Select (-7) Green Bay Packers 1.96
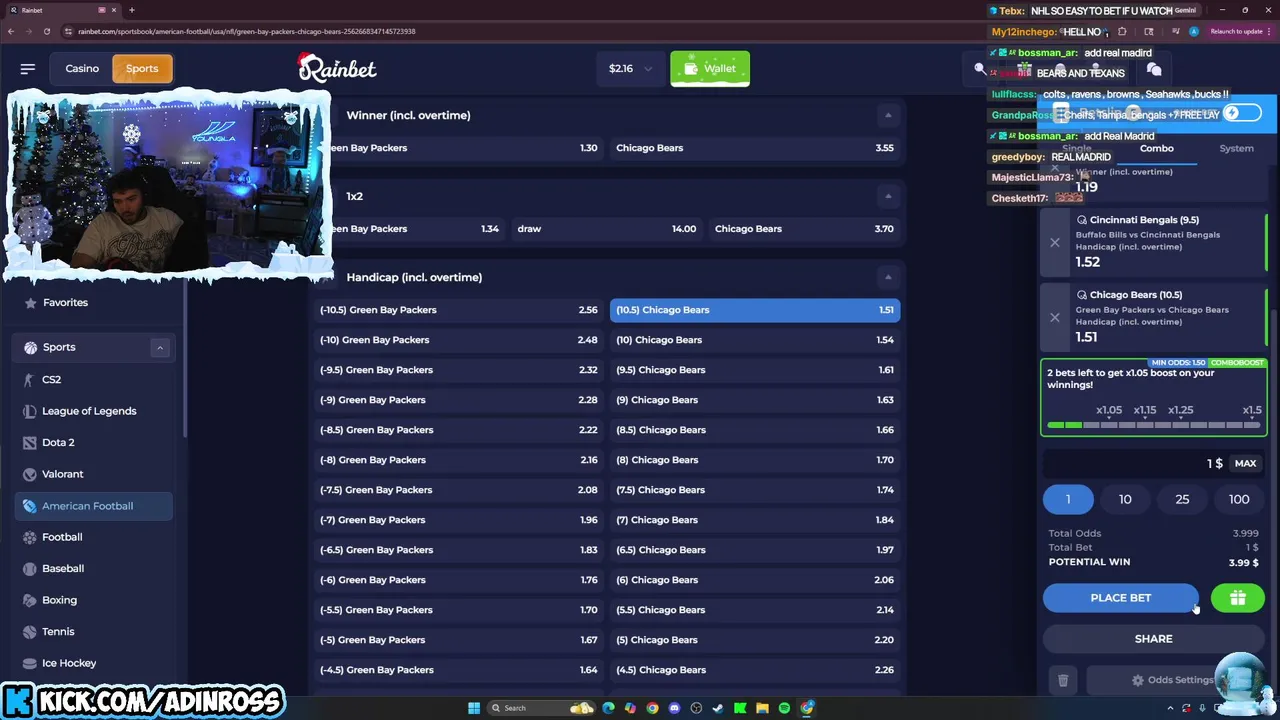This screenshot has width=1280, height=720. (459, 520)
